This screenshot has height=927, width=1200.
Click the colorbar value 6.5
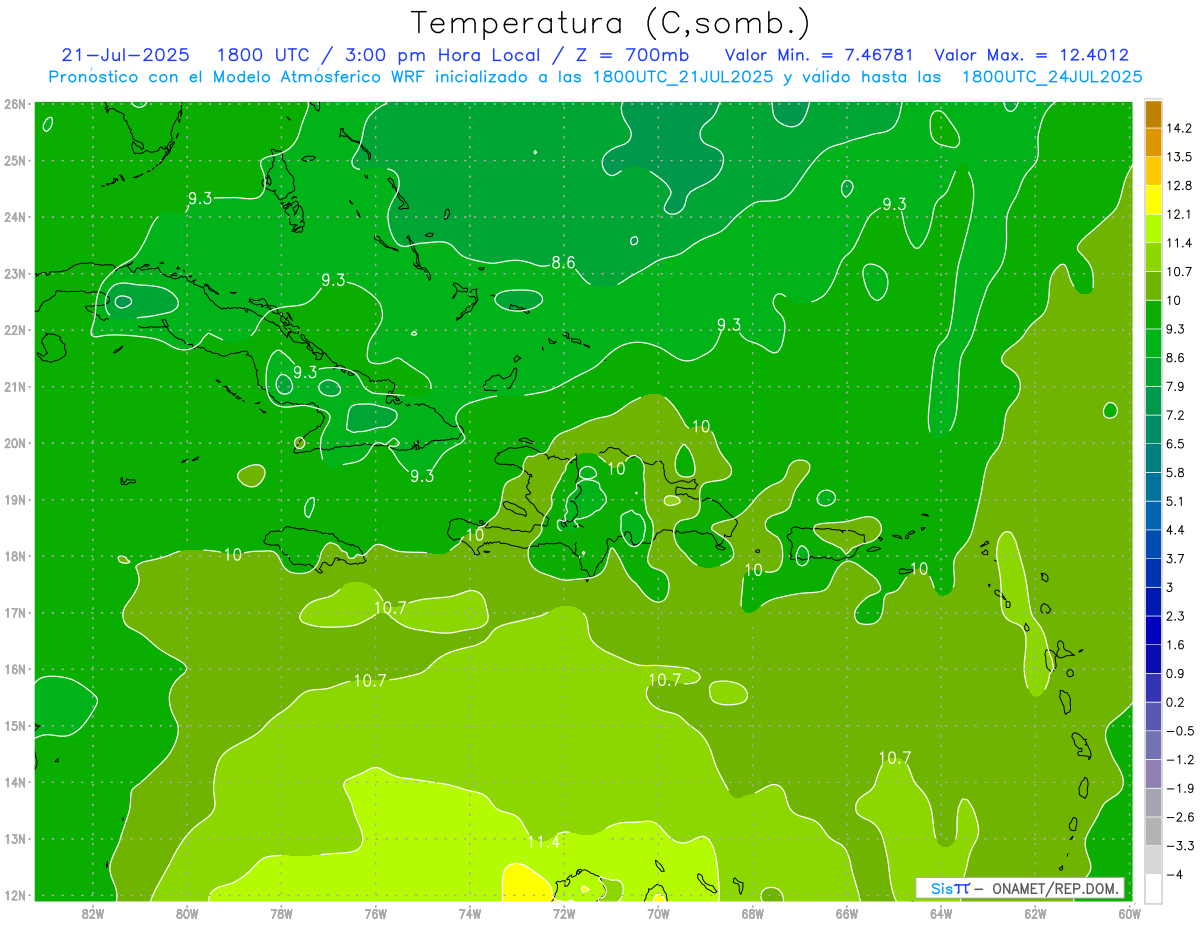coord(1176,444)
